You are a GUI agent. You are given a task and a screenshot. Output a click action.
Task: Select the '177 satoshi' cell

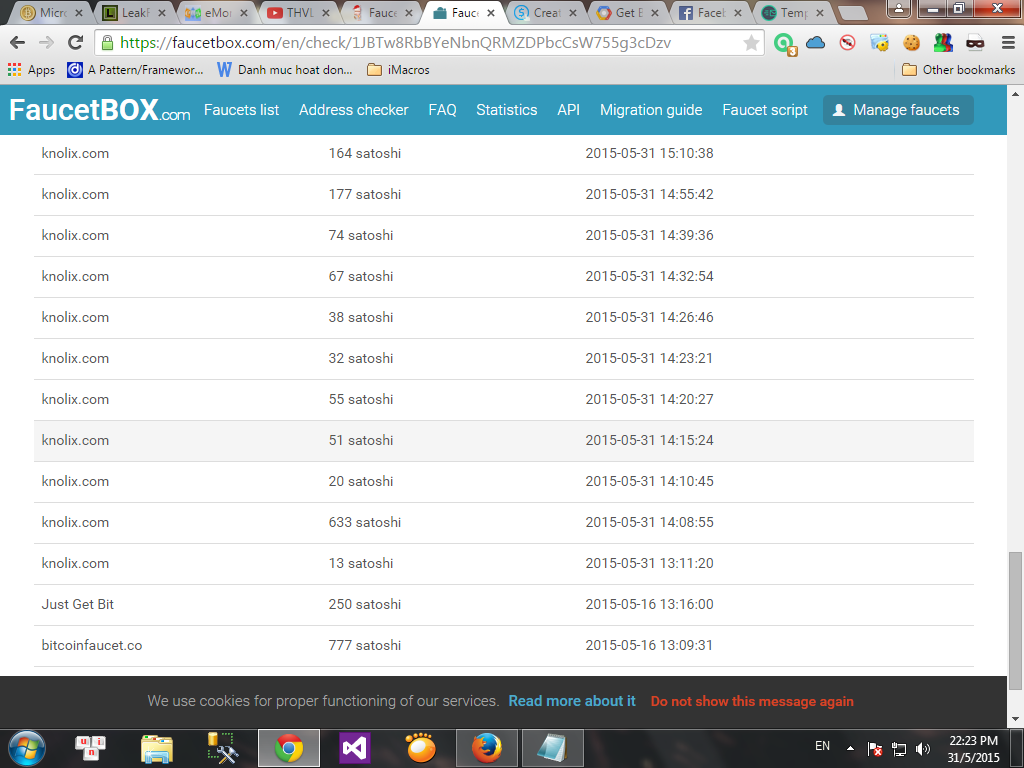364,195
